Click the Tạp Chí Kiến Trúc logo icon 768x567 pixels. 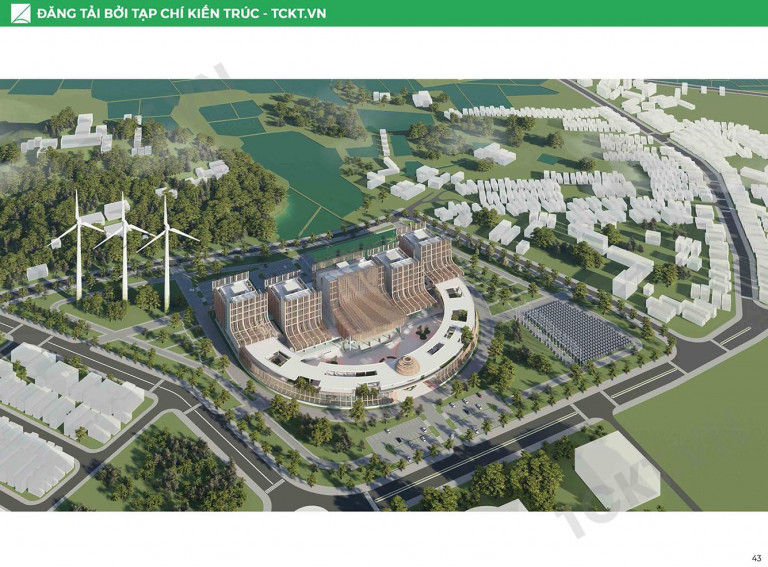(17, 13)
